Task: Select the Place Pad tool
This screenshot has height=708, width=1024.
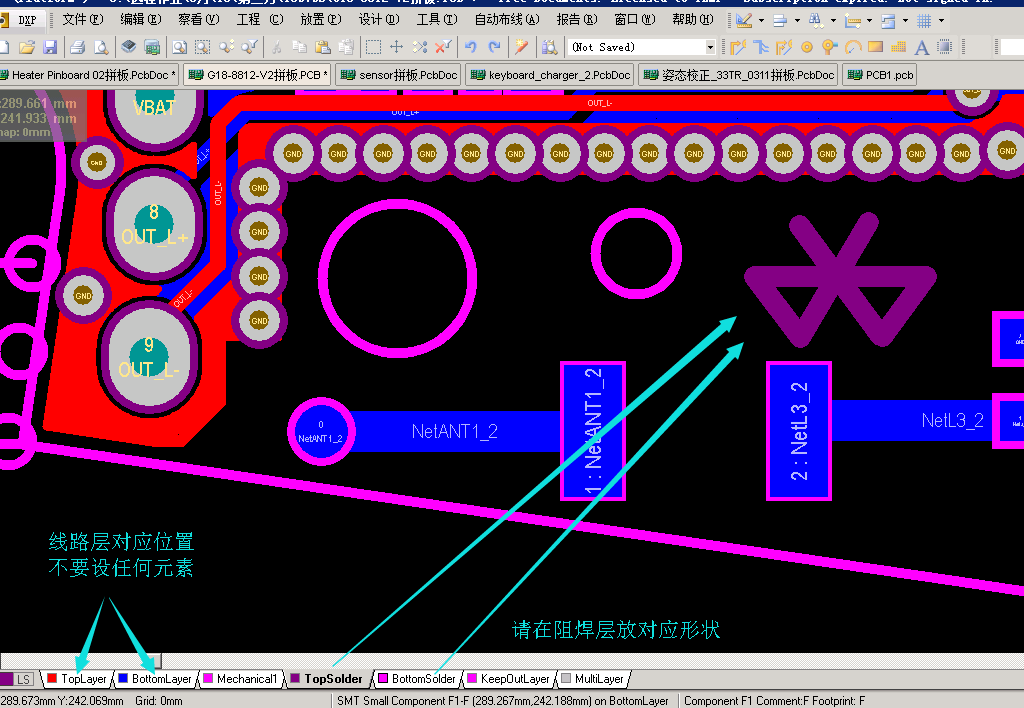Action: click(x=807, y=47)
